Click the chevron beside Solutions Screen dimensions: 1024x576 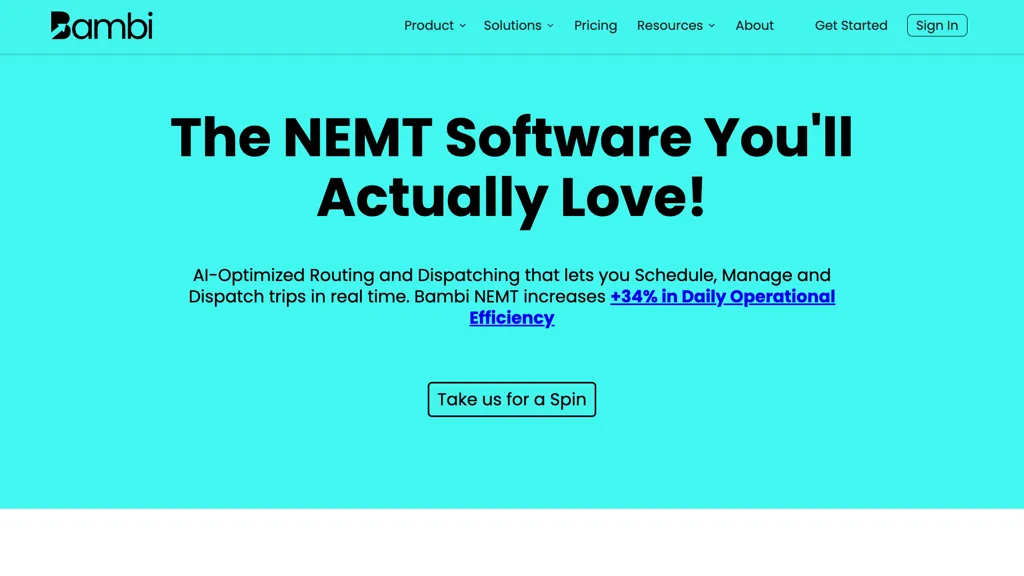(550, 27)
